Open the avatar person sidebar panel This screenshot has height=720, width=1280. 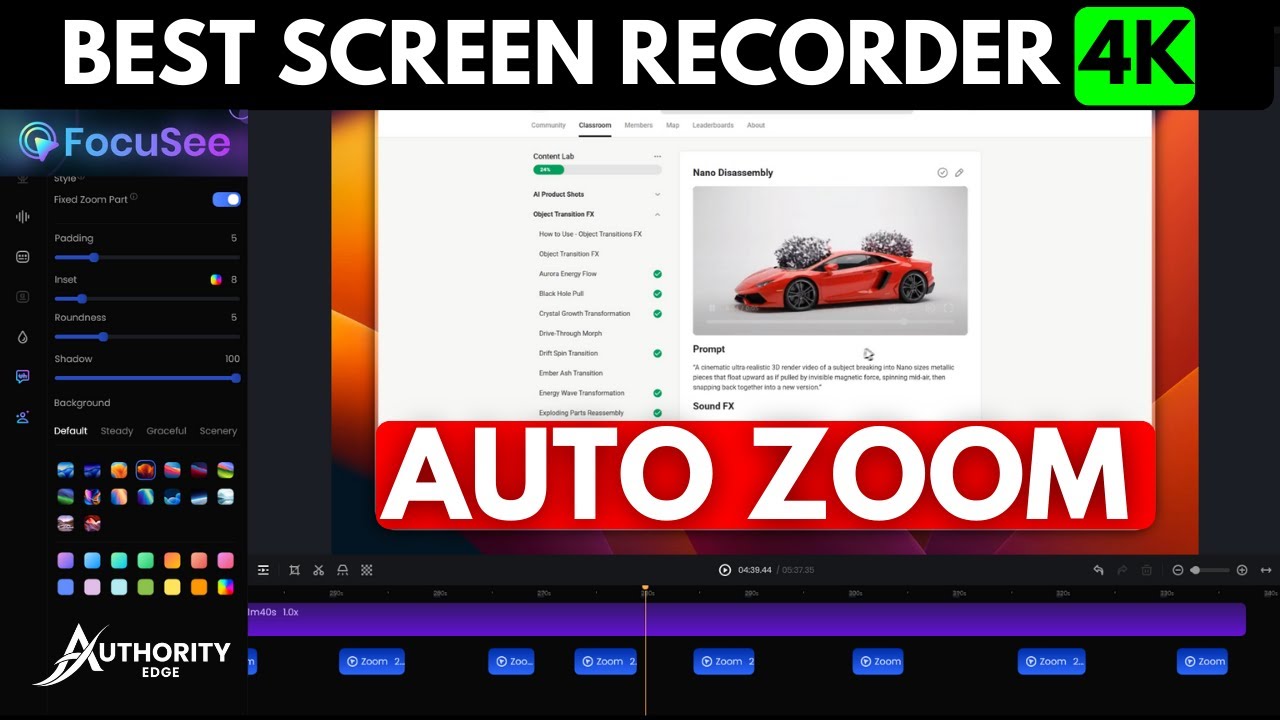click(x=22, y=417)
